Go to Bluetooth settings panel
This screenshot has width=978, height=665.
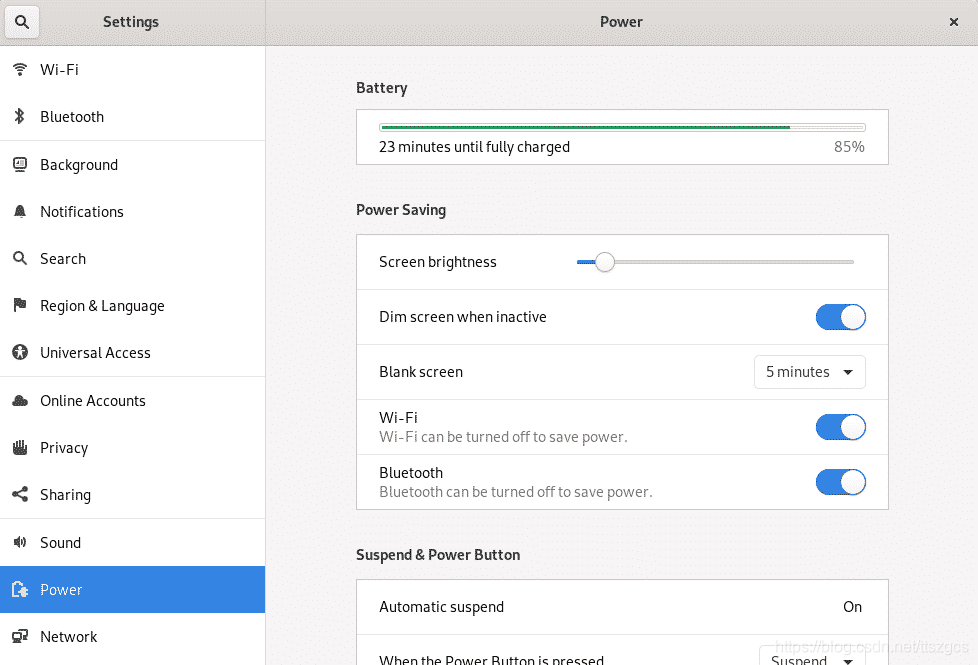tap(132, 117)
